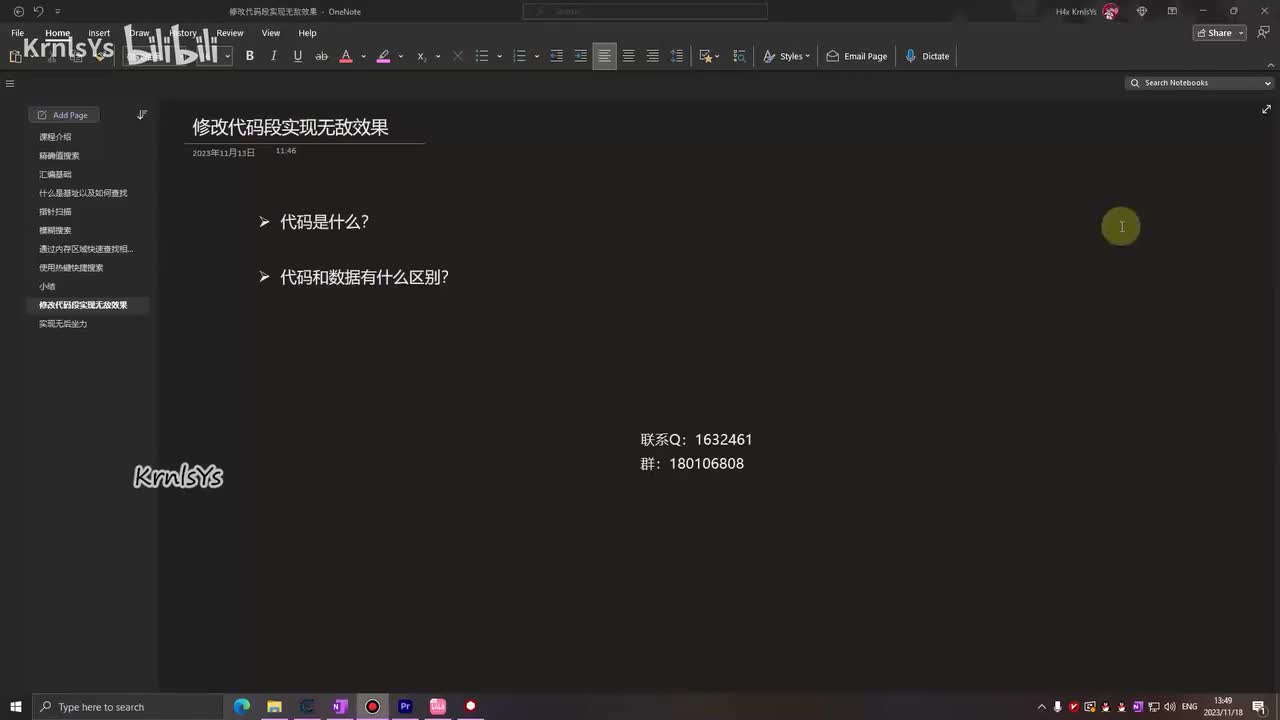This screenshot has width=1280, height=720.
Task: Click the sort pages icon
Action: click(142, 115)
